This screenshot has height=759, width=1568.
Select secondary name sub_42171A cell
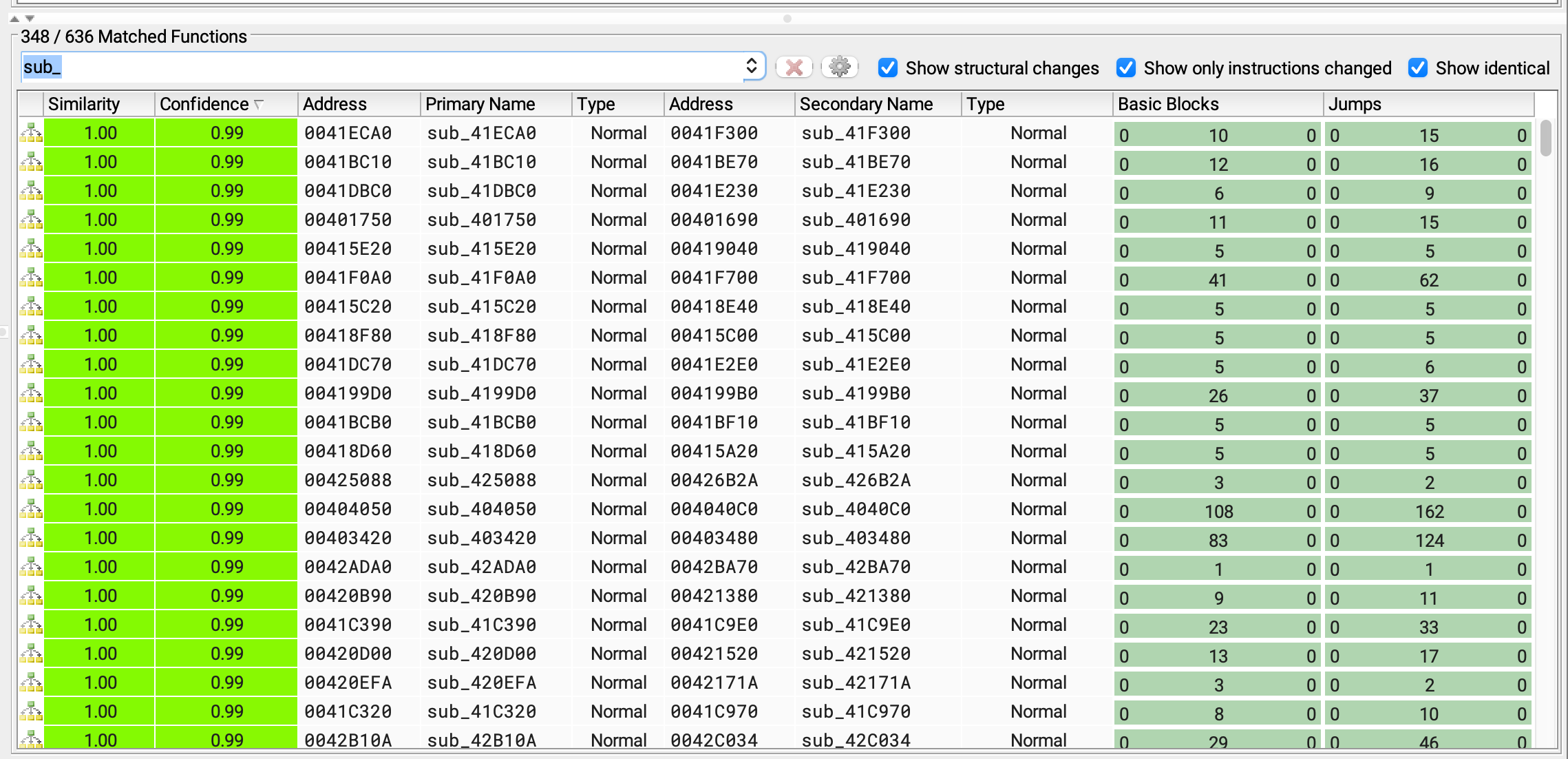click(878, 683)
